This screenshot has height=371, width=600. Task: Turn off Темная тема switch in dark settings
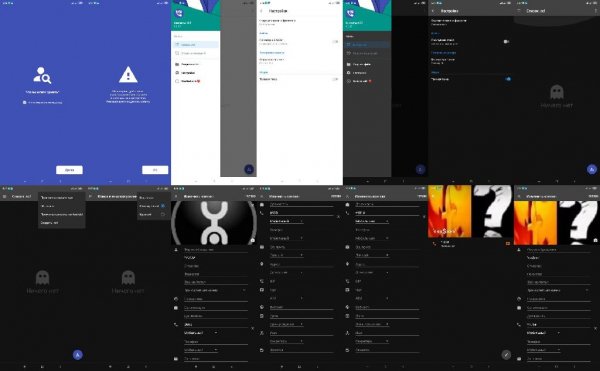click(507, 79)
